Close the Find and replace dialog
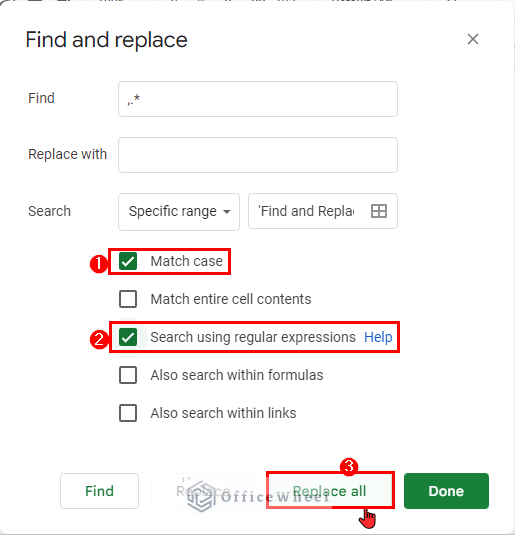Screen dimensions: 515x535 click(x=473, y=39)
